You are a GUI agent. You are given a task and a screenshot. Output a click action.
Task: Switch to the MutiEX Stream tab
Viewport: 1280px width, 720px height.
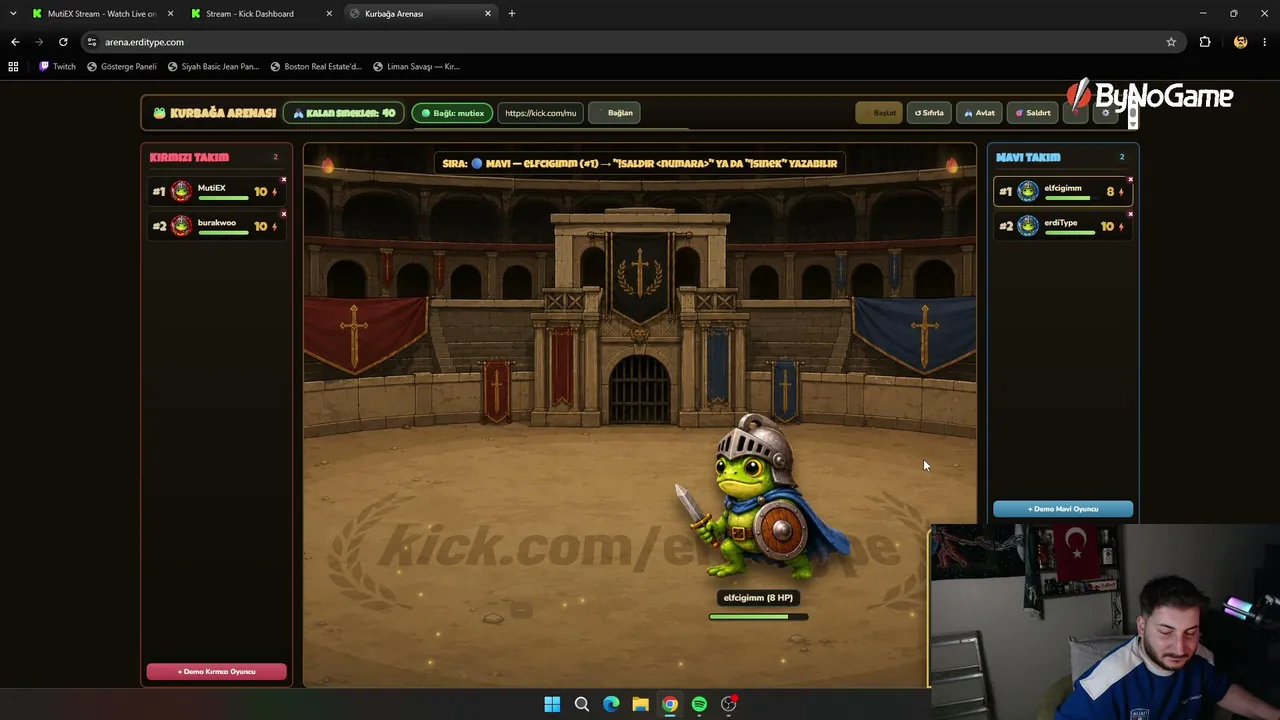102,14
